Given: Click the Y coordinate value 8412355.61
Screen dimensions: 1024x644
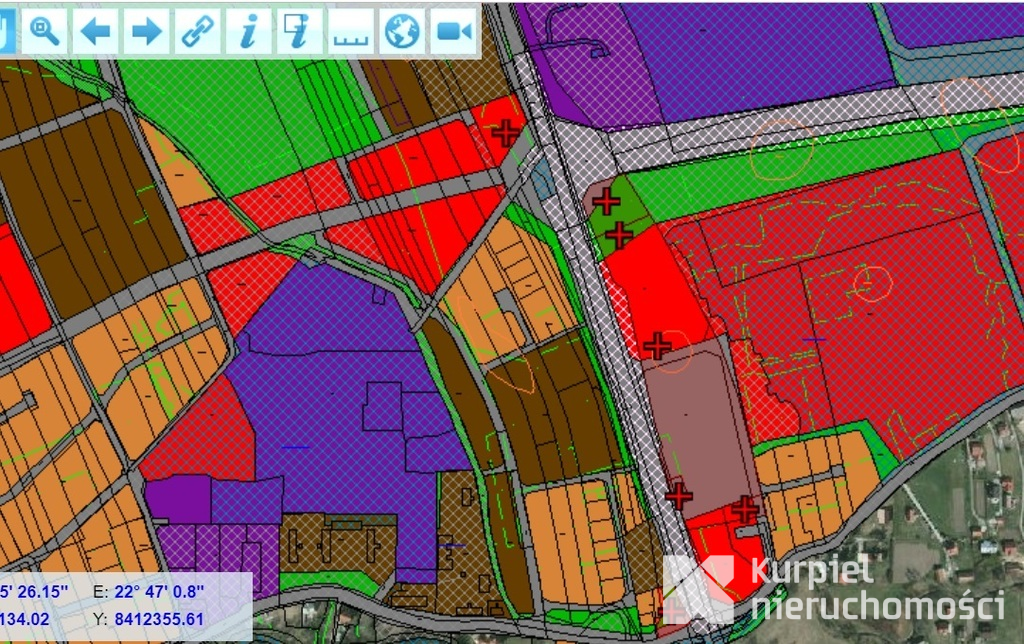Looking at the screenshot, I should click(x=159, y=619).
